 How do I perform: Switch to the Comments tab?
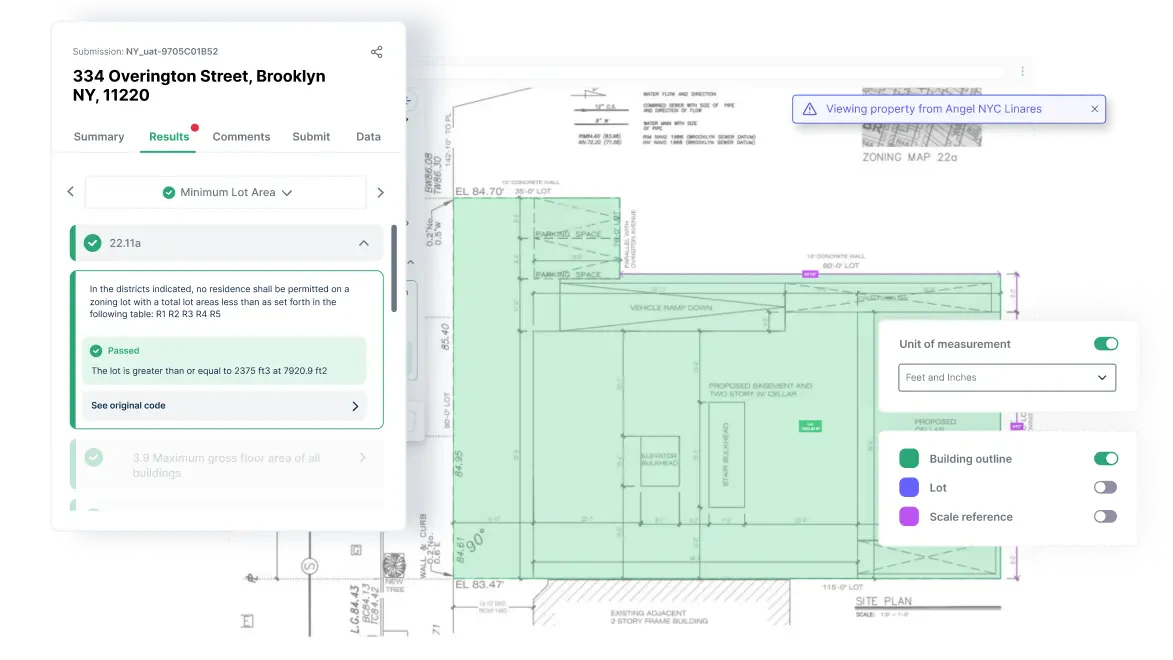[241, 137]
